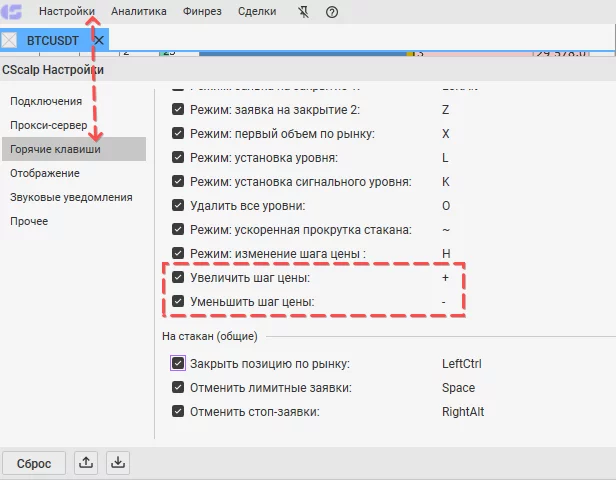The width and height of the screenshot is (616, 480).
Task: Toggle 'Закрыть позицию по рынку' checkbox
Action: click(x=178, y=363)
